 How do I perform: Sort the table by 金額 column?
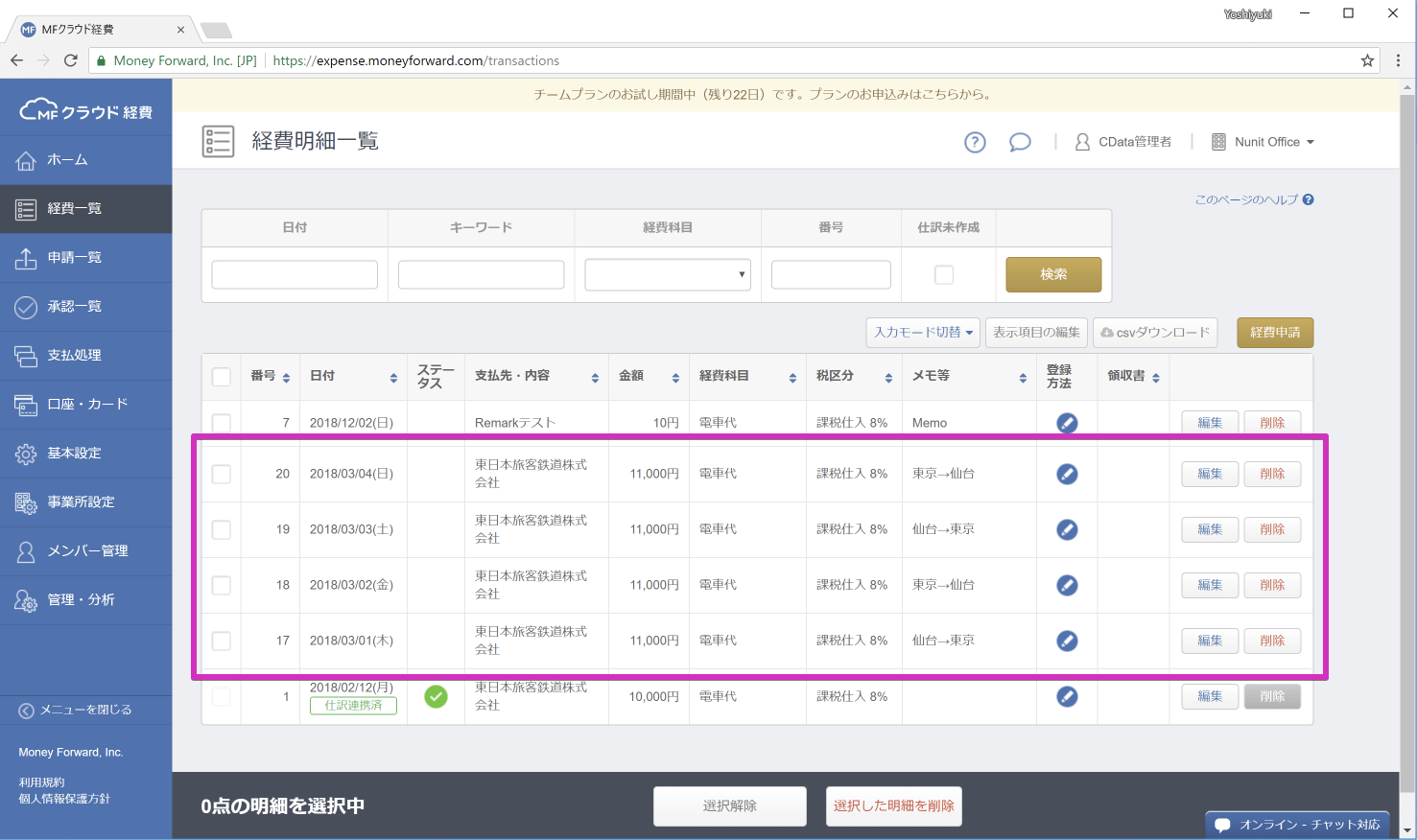pyautogui.click(x=675, y=378)
